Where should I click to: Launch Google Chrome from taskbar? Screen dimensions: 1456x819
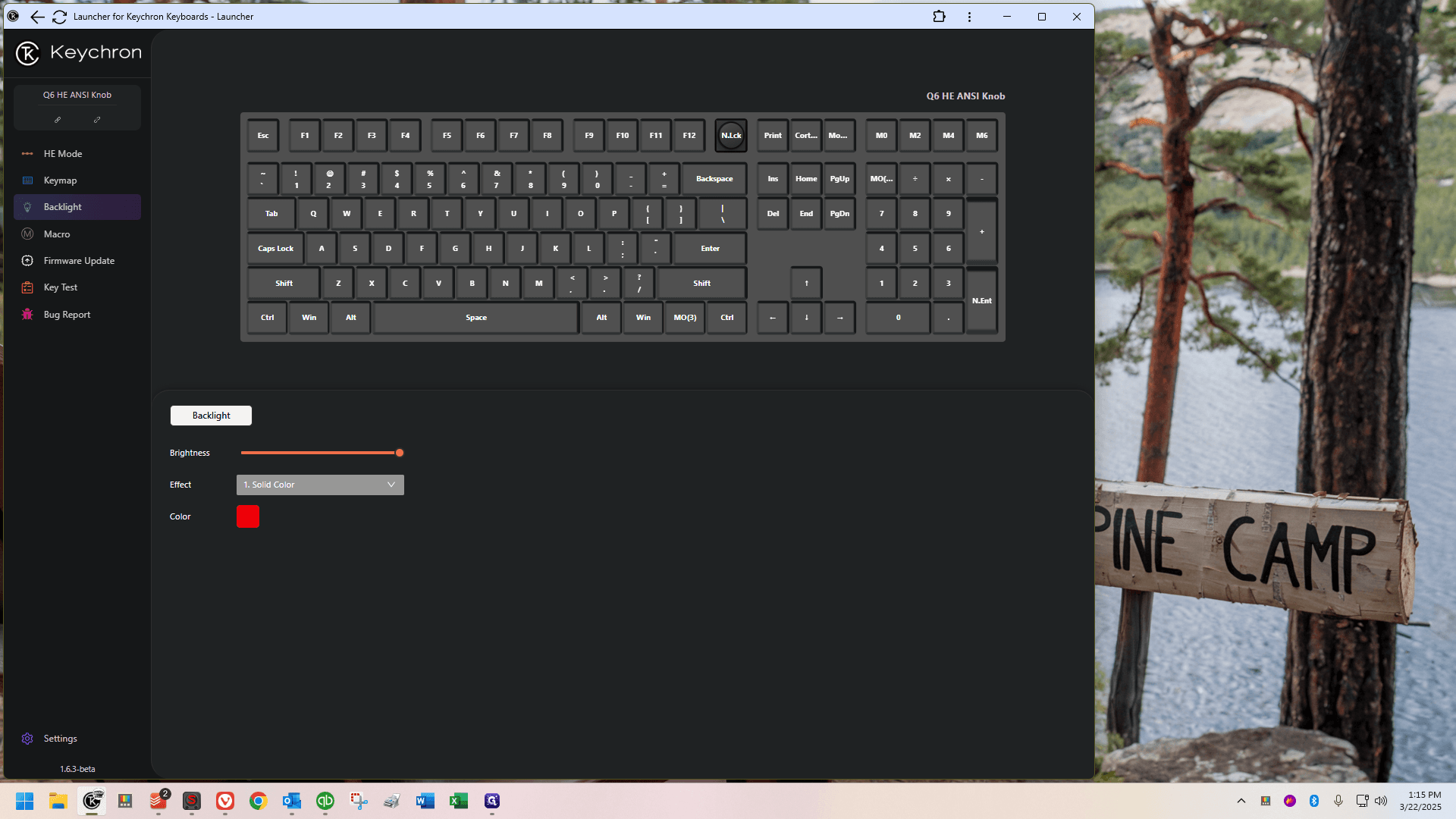(259, 801)
